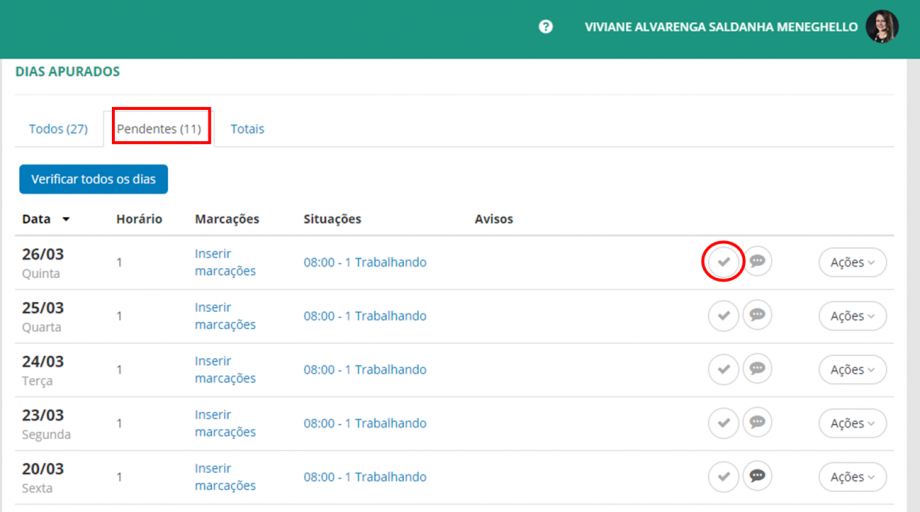Expand the Ações dropdown for 20/03
Image resolution: width=920 pixels, height=512 pixels.
coord(852,477)
